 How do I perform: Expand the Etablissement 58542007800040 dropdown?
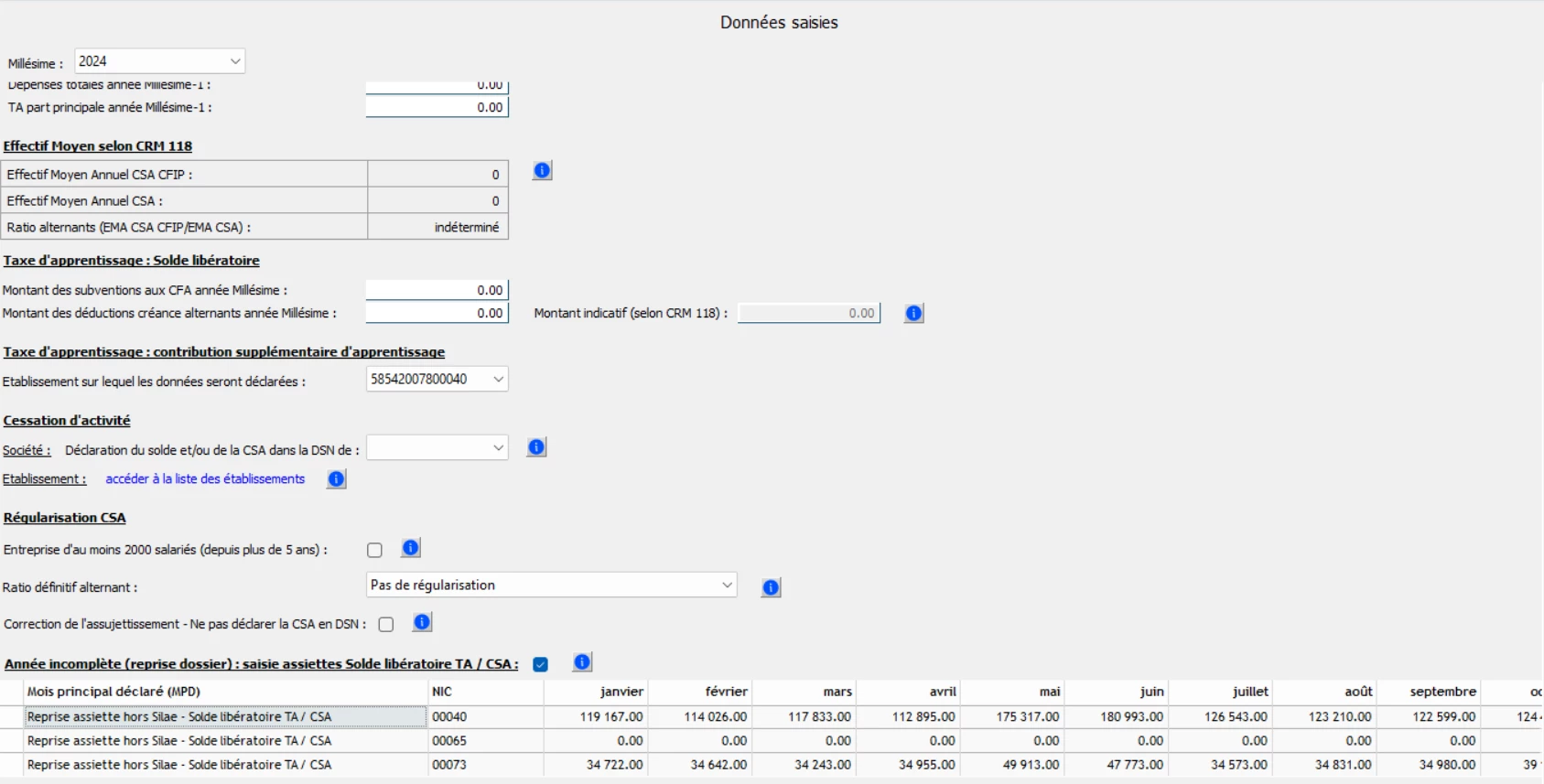point(437,379)
